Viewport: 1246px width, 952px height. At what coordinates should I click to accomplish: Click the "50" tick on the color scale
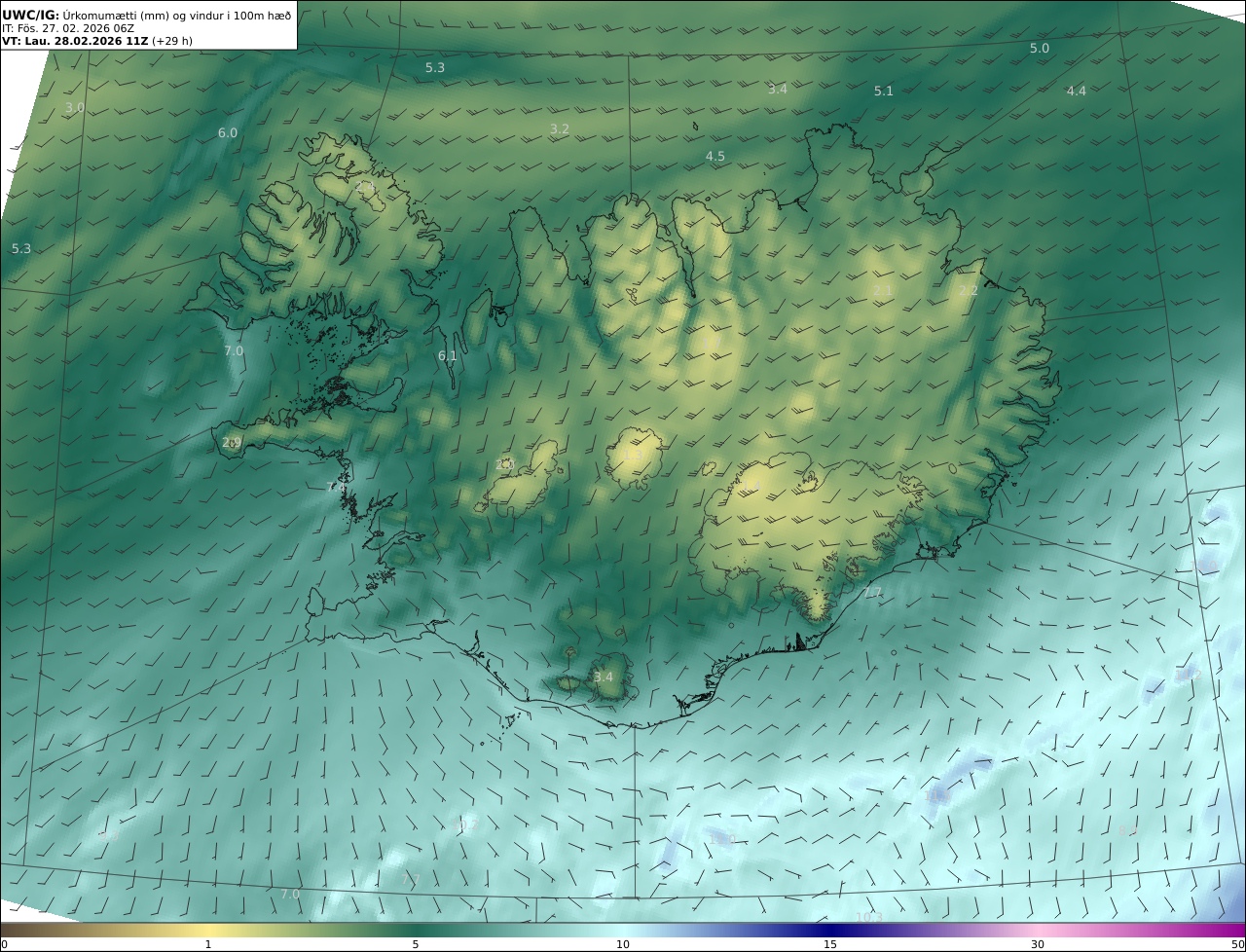coord(1237,944)
